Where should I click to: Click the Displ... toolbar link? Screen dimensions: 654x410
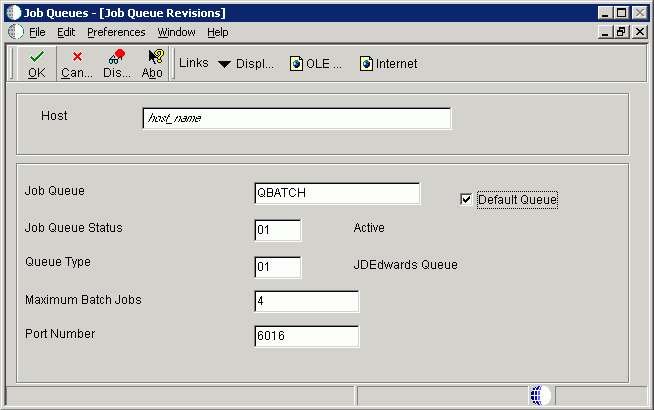click(x=255, y=64)
